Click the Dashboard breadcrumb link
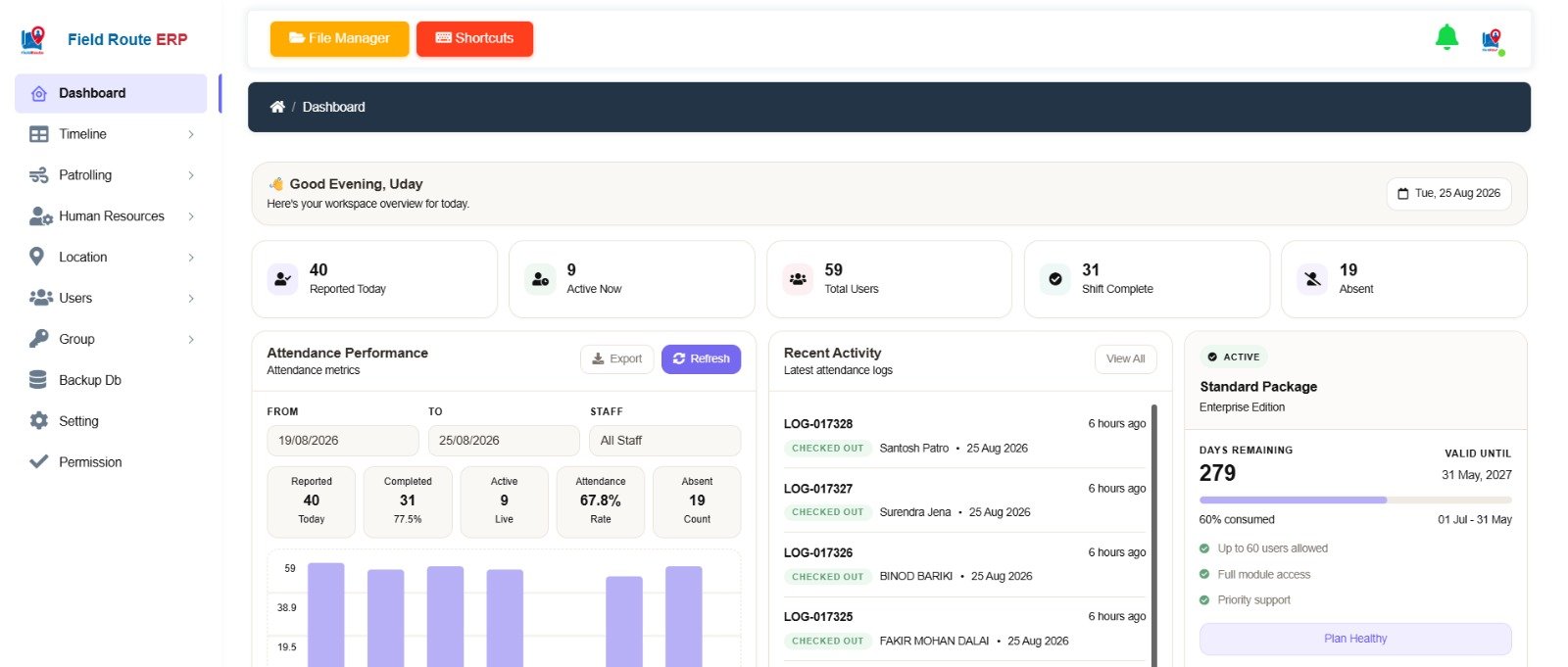This screenshot has height=667, width=1568. (333, 107)
